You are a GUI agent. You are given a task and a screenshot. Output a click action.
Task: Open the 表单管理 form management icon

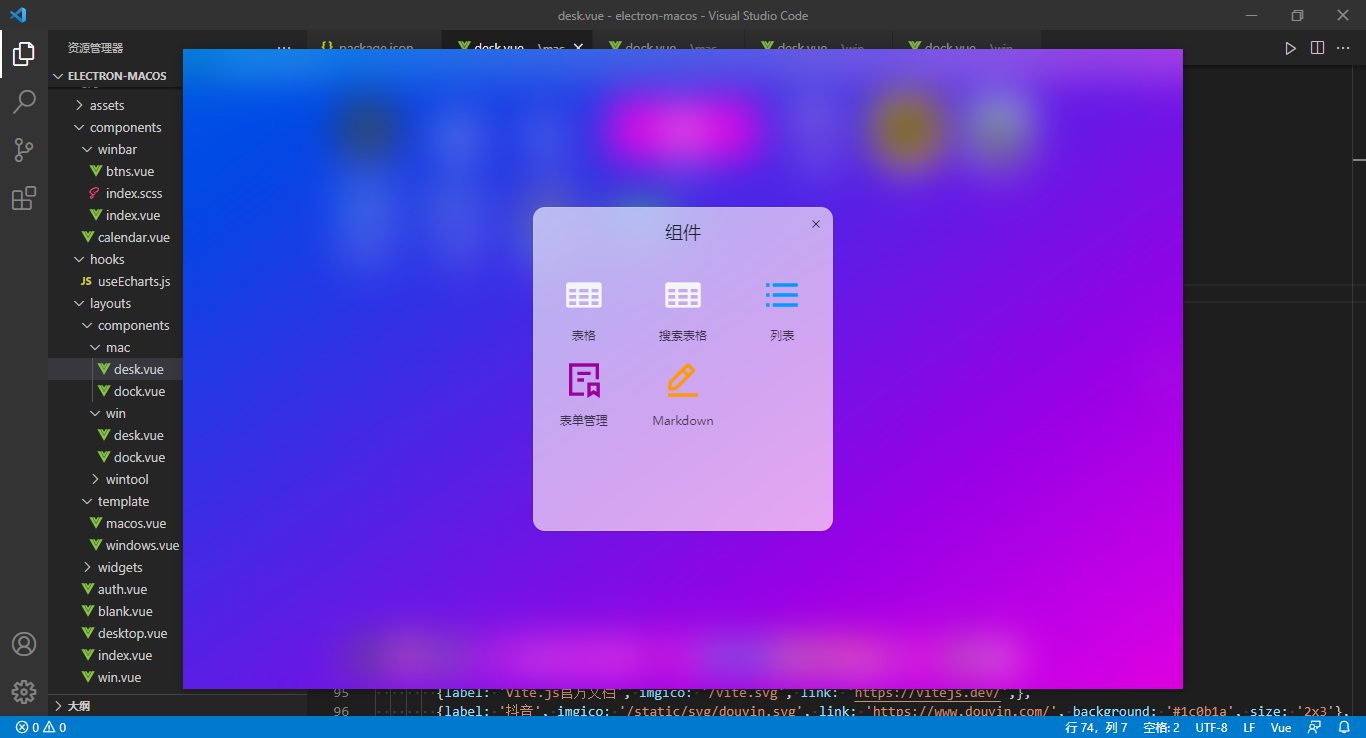583,381
